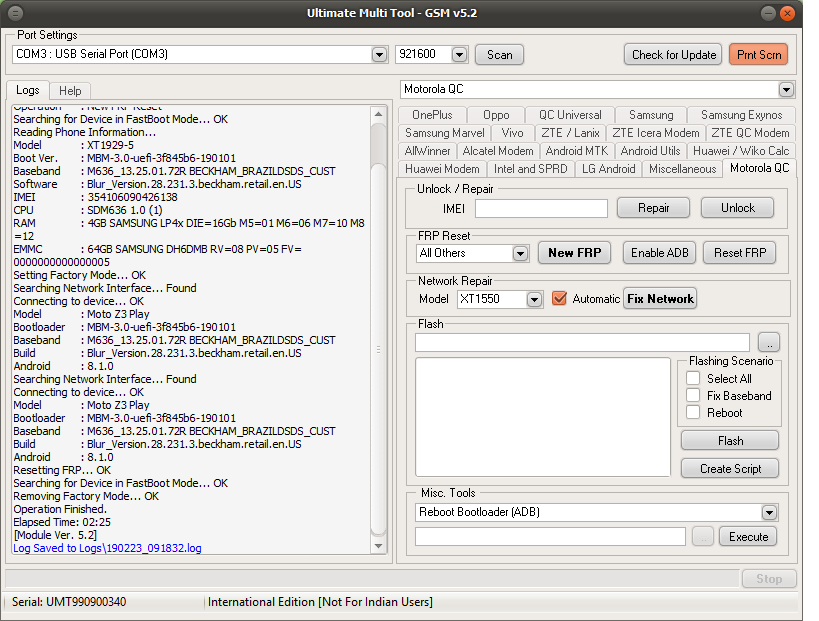Open the ZTE QC Modem tab
Image resolution: width=819 pixels, height=621 pixels.
(750, 133)
